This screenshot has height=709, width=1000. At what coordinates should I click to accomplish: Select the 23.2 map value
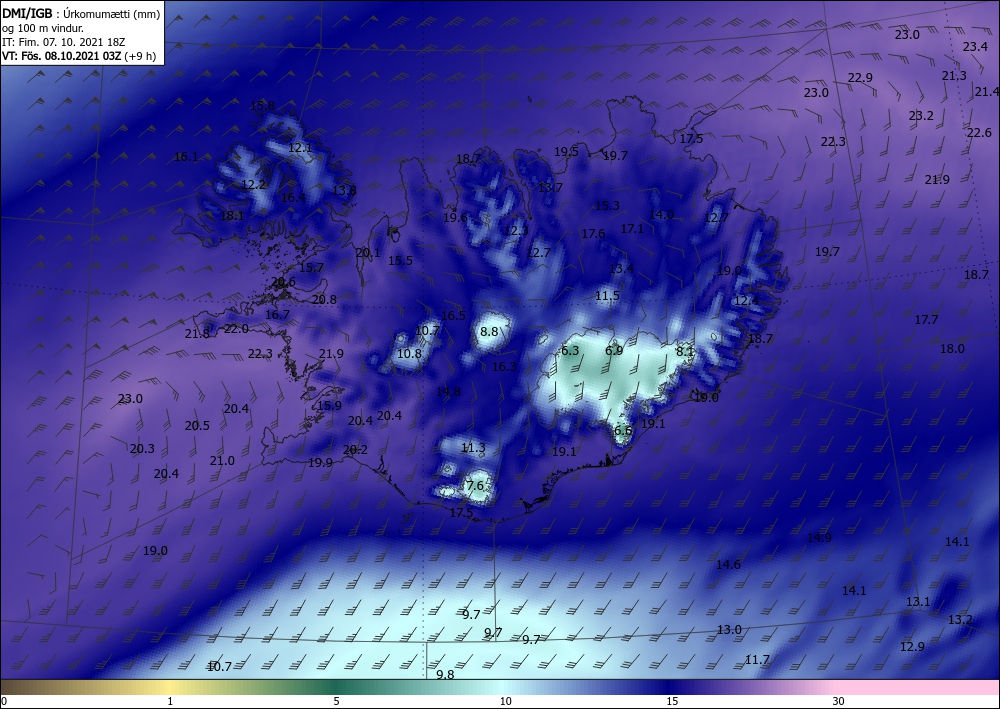921,115
